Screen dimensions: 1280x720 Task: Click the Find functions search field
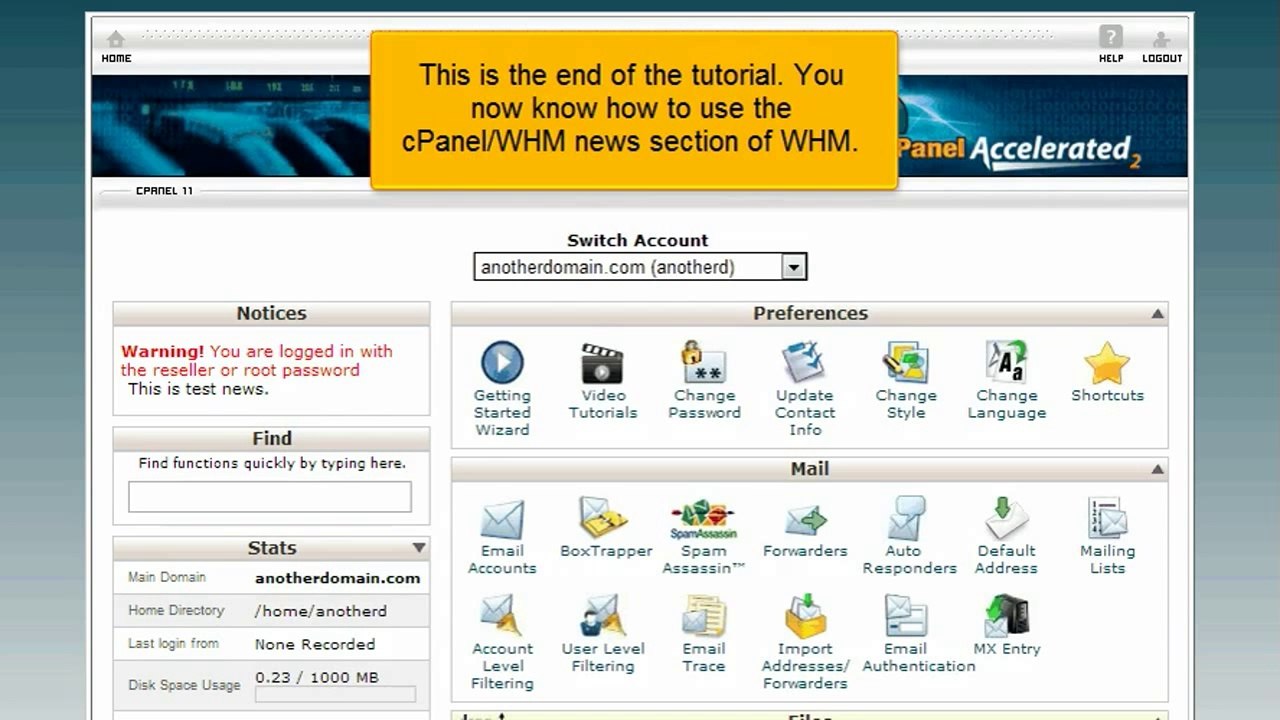[x=270, y=497]
